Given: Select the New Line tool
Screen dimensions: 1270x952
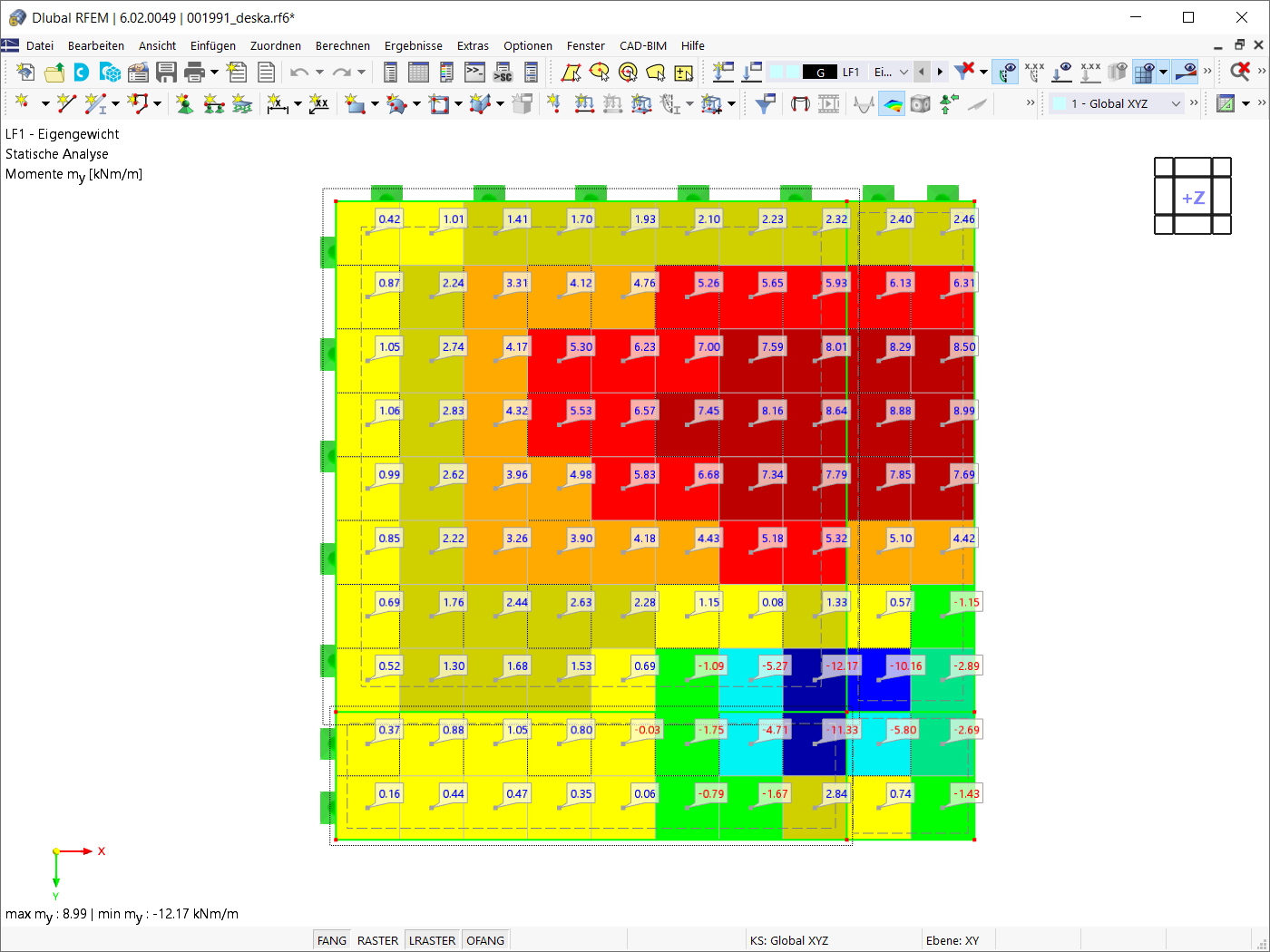Looking at the screenshot, I should [66, 103].
